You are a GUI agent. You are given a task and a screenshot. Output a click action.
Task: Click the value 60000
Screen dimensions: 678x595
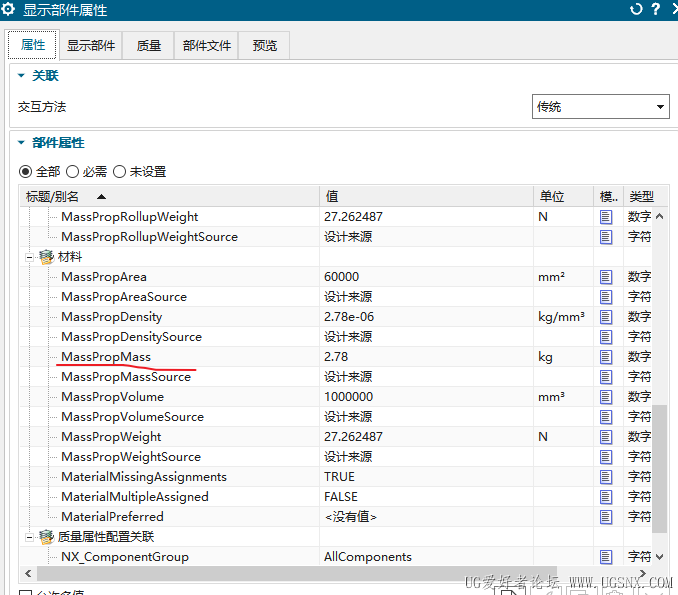click(x=342, y=277)
